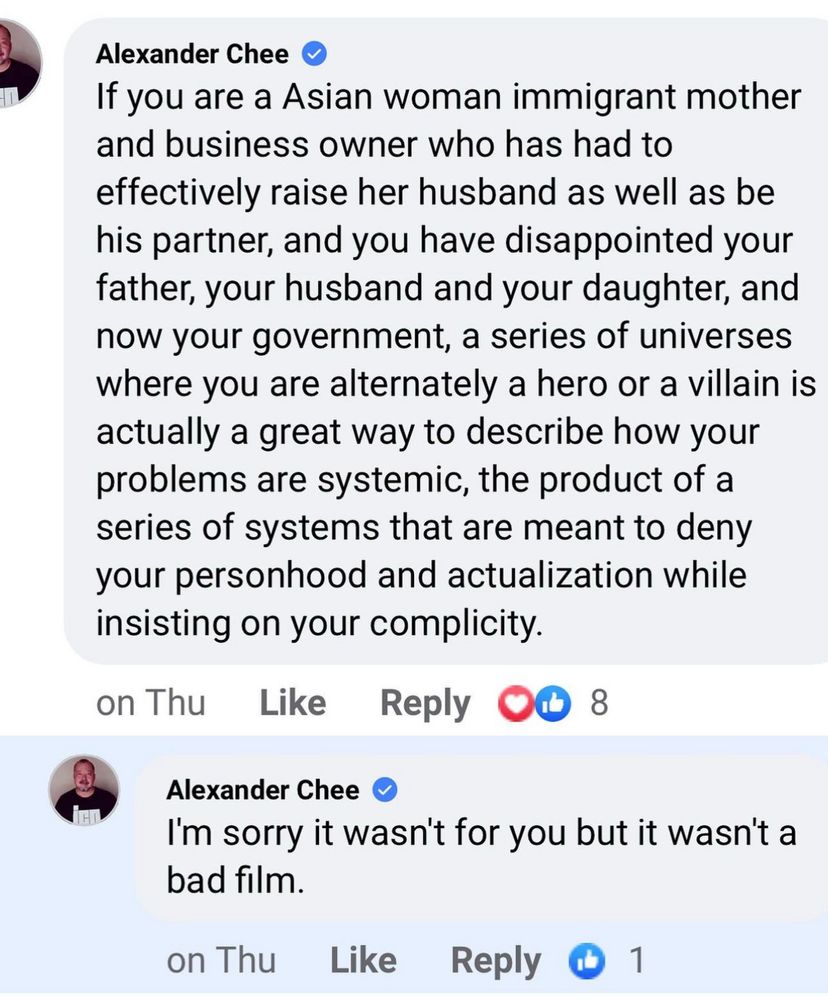The width and height of the screenshot is (828, 1000).
Task: View who reacted with the count of 1
Action: pos(637,960)
